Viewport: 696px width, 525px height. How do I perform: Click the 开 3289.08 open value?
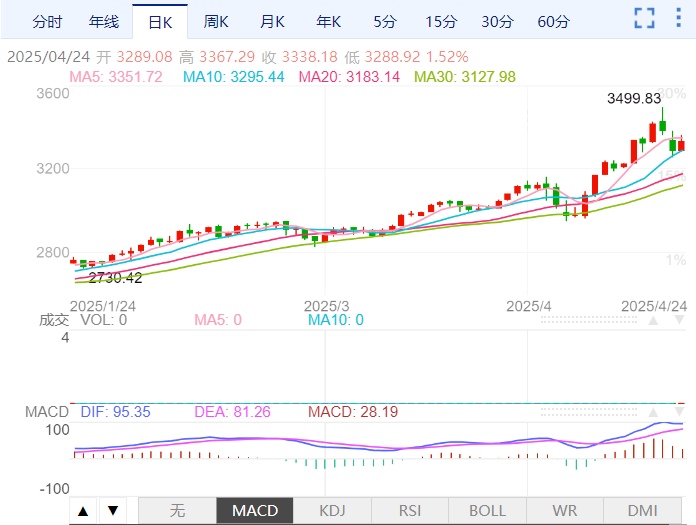point(134,57)
